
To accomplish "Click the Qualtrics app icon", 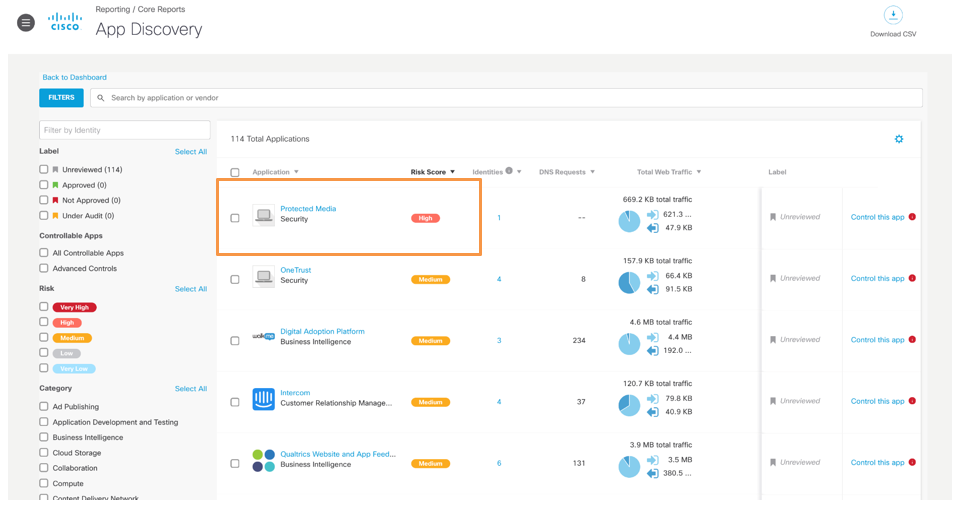I will point(264,461).
